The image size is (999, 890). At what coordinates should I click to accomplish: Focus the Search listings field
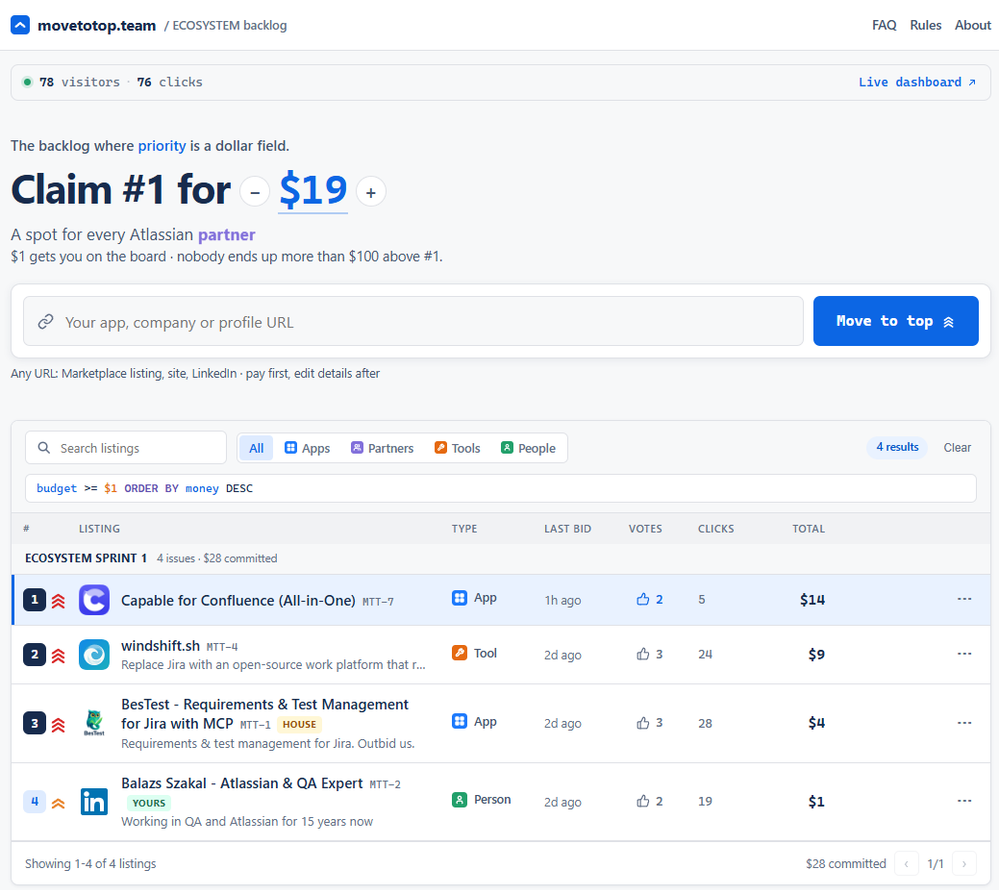(x=126, y=448)
